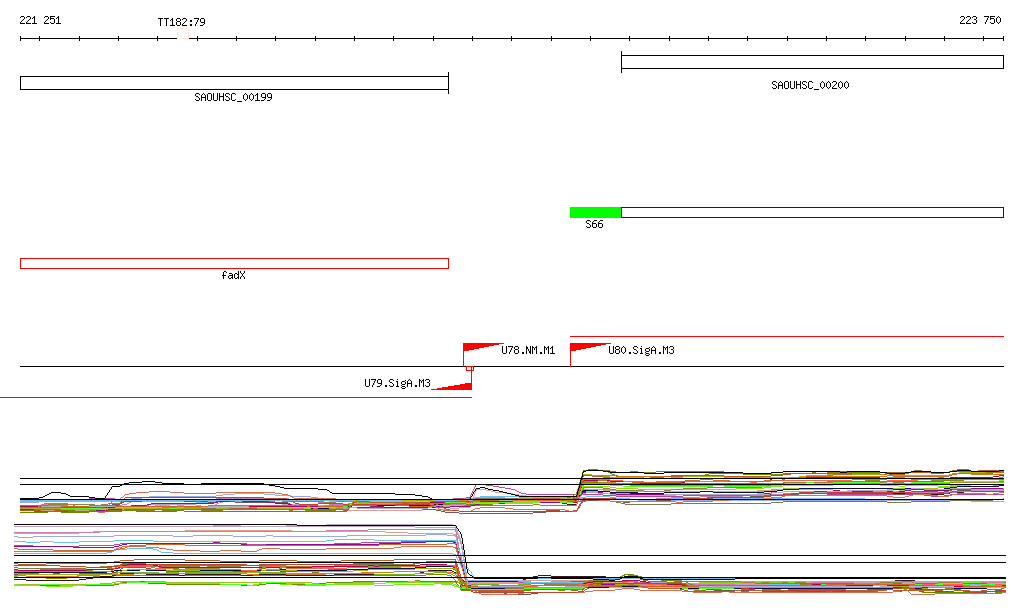Select the U80.SigA.M3 red flag
The height and width of the screenshot is (611, 1024).
click(586, 348)
